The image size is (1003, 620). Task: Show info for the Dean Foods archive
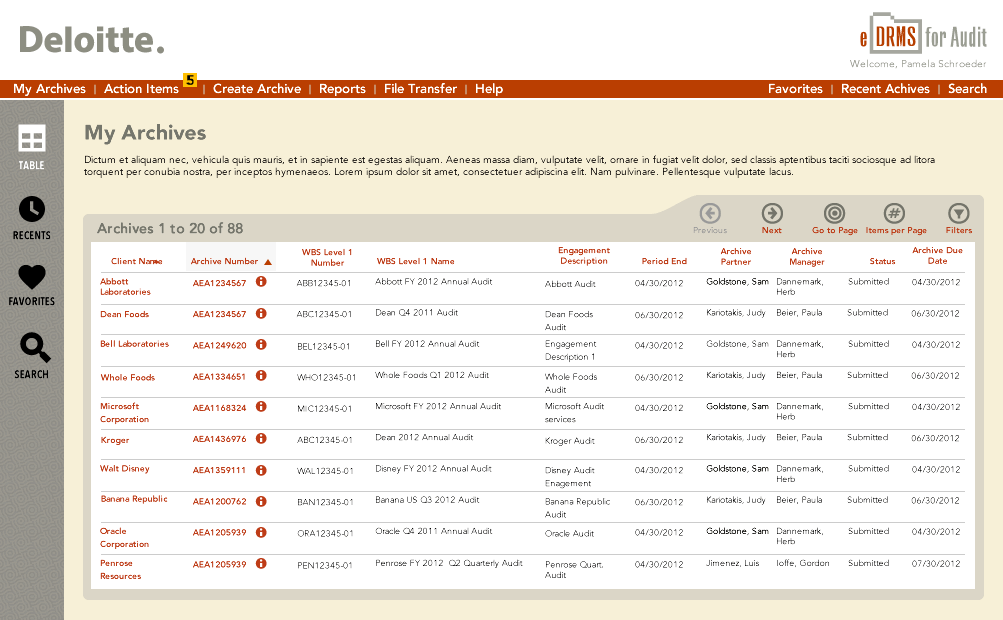tap(261, 314)
